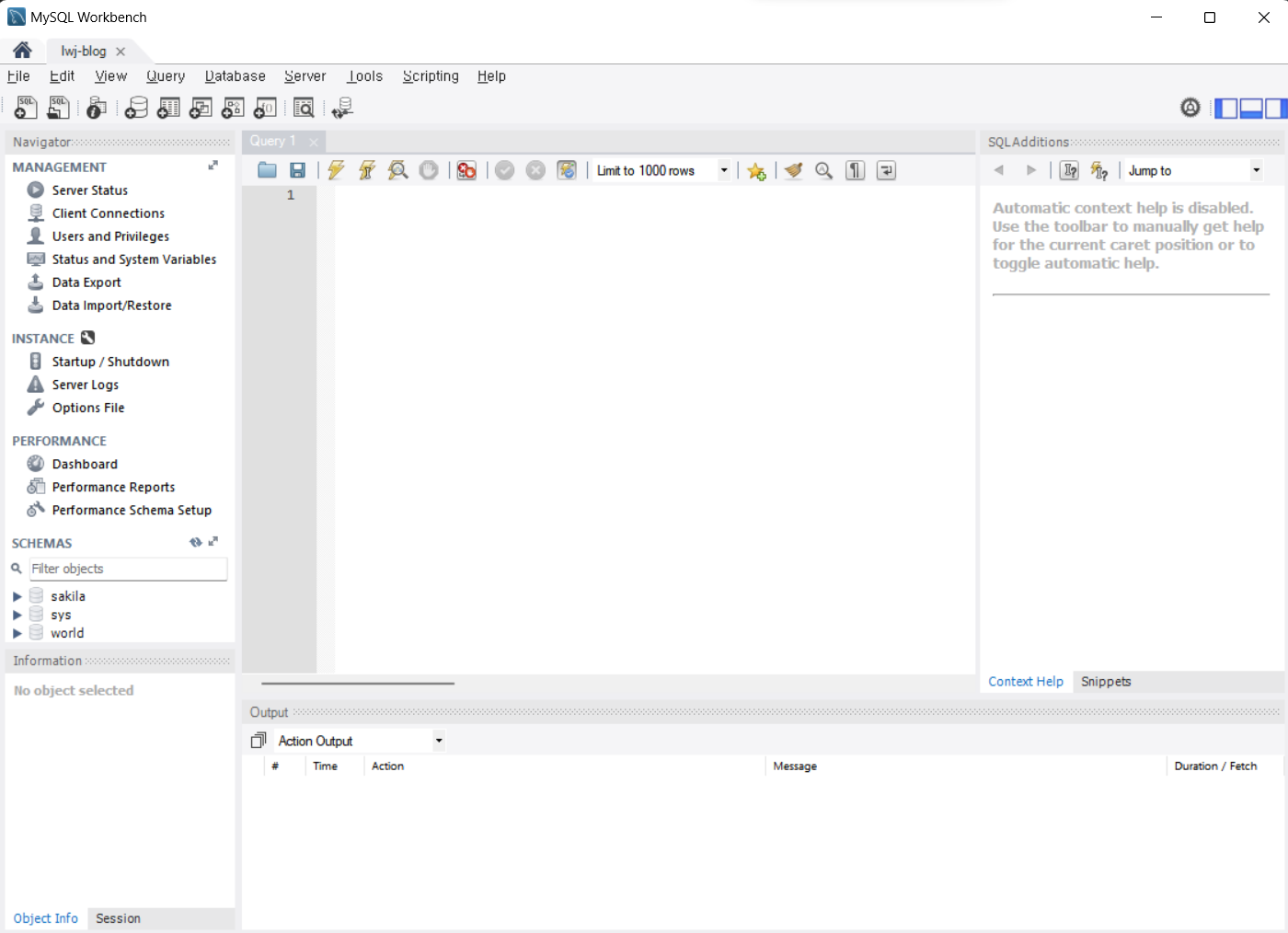Execute the script with the lightning bolt icon
The image size is (1288, 933).
pos(336,170)
